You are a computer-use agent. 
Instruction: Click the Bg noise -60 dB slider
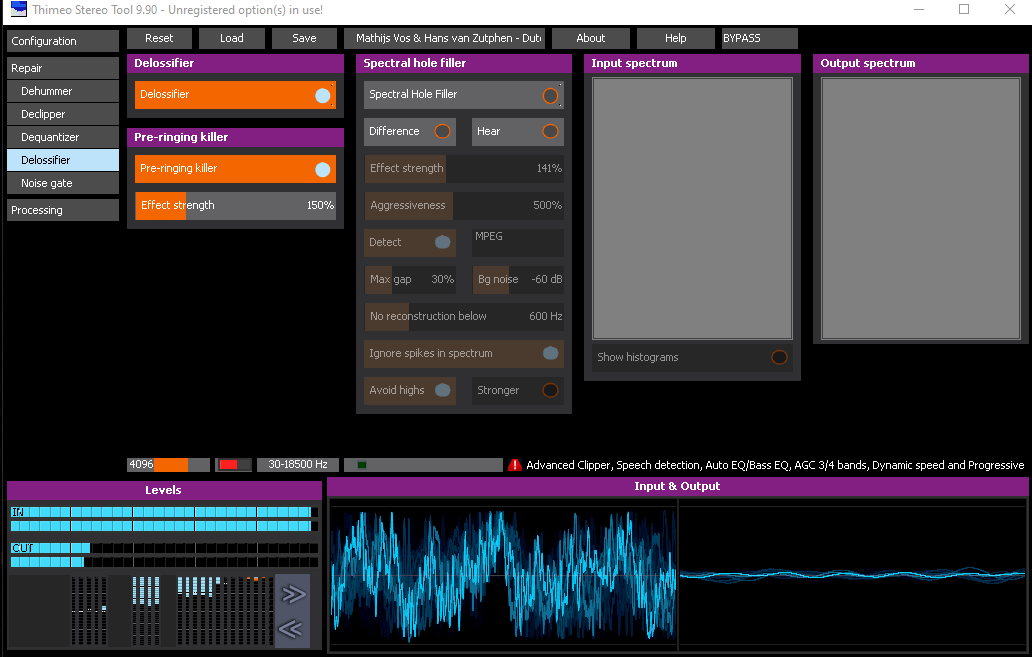pos(518,279)
